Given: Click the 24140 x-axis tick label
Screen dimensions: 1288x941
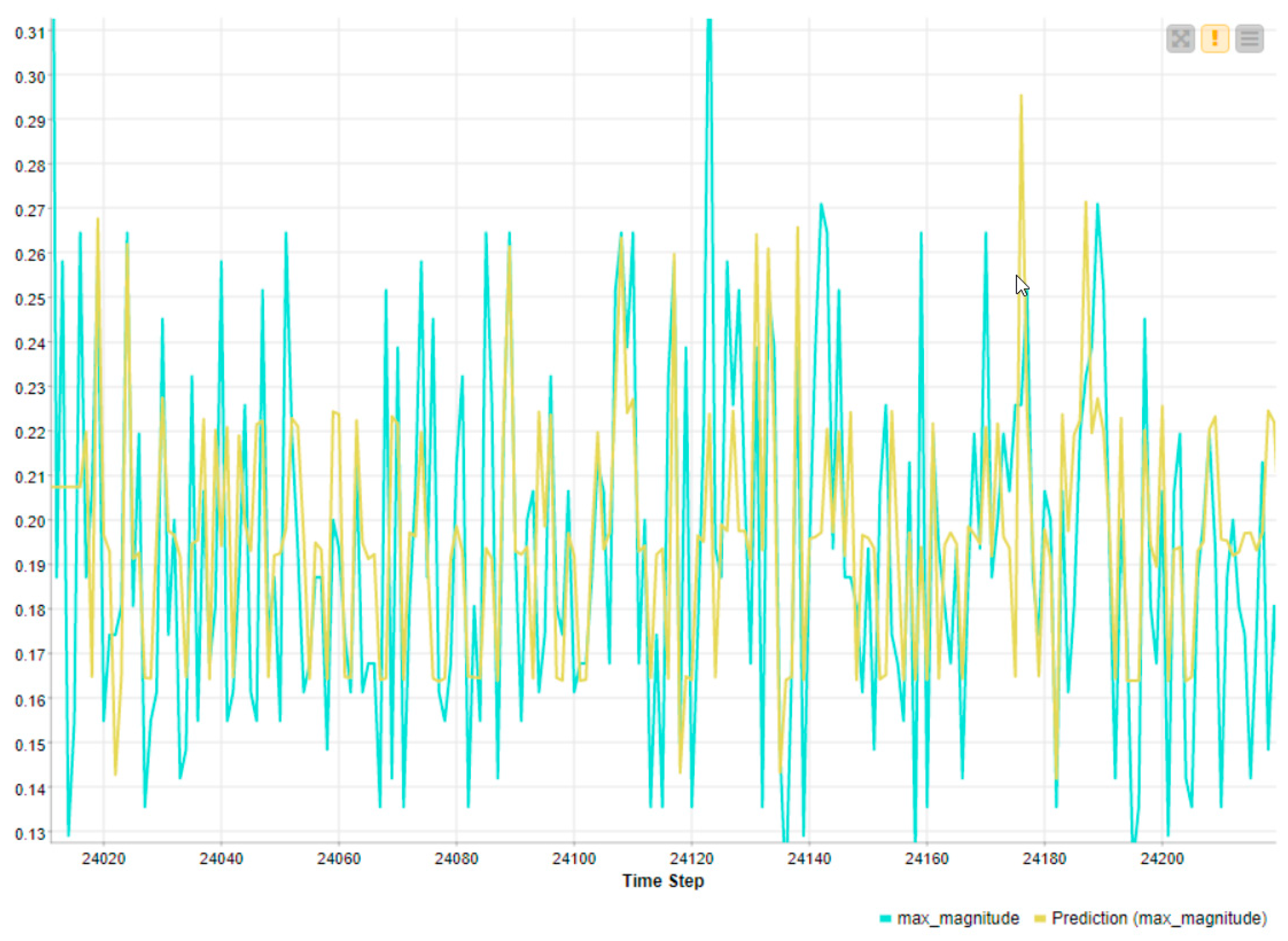Looking at the screenshot, I should [x=809, y=858].
